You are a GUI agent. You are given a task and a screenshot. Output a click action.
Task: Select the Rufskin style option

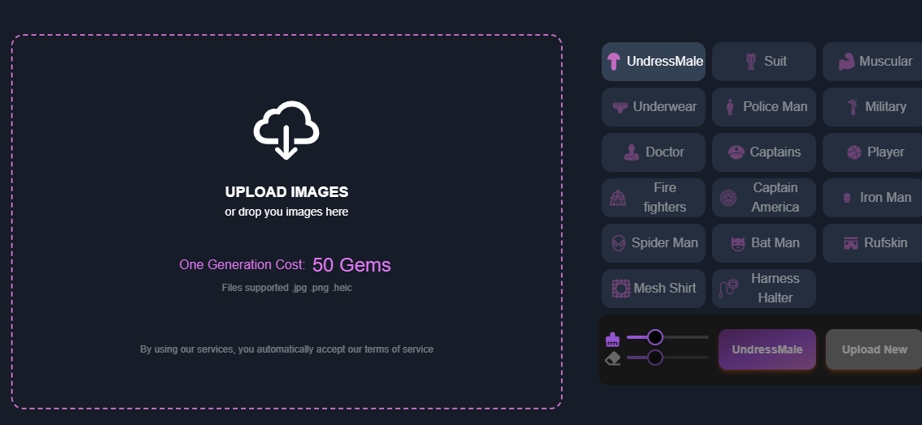coord(873,243)
